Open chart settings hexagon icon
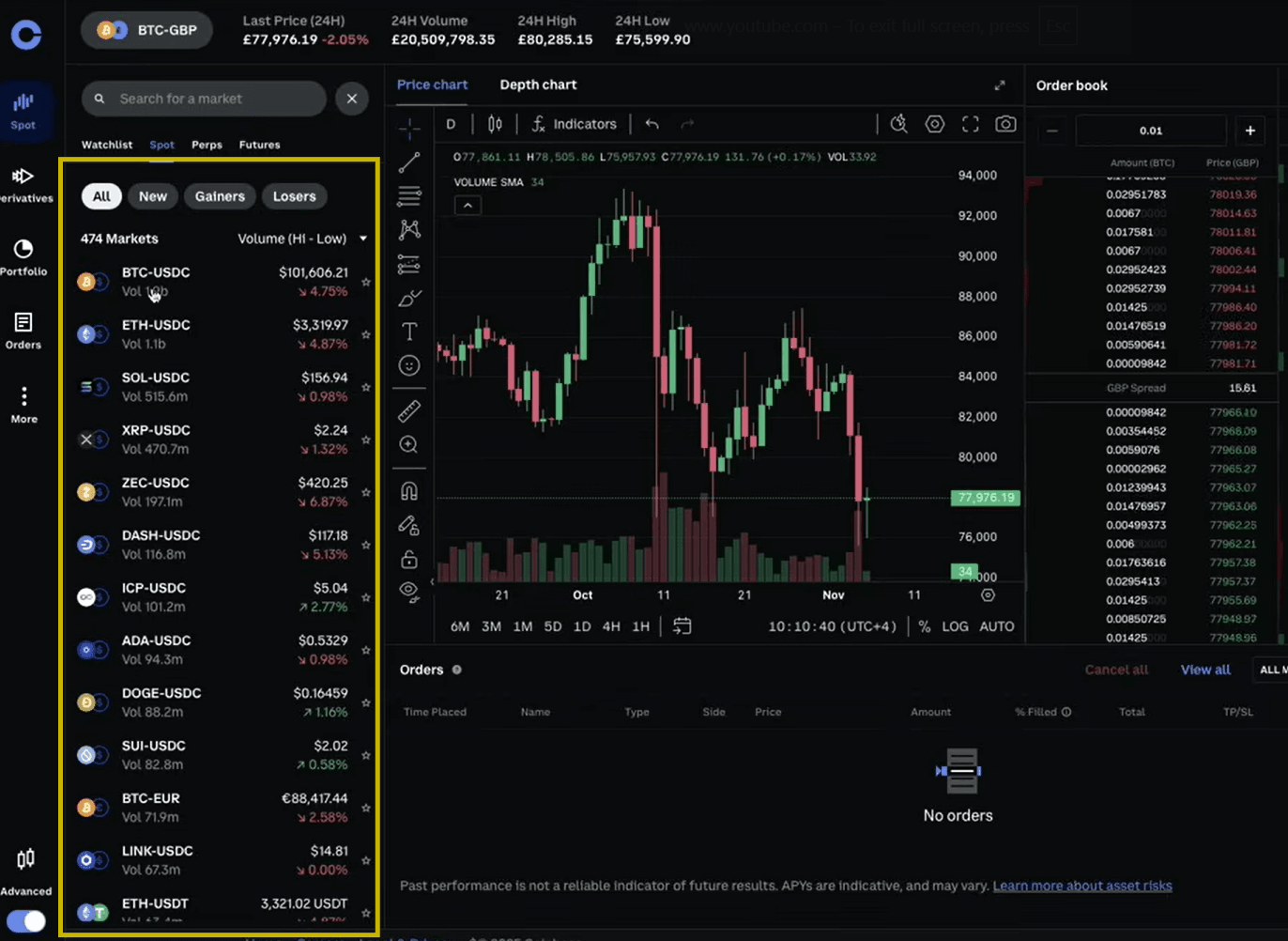This screenshot has width=1288, height=941. (x=934, y=124)
